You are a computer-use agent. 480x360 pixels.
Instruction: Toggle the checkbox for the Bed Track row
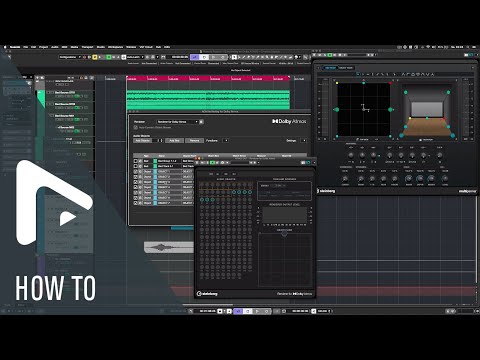click(x=136, y=166)
